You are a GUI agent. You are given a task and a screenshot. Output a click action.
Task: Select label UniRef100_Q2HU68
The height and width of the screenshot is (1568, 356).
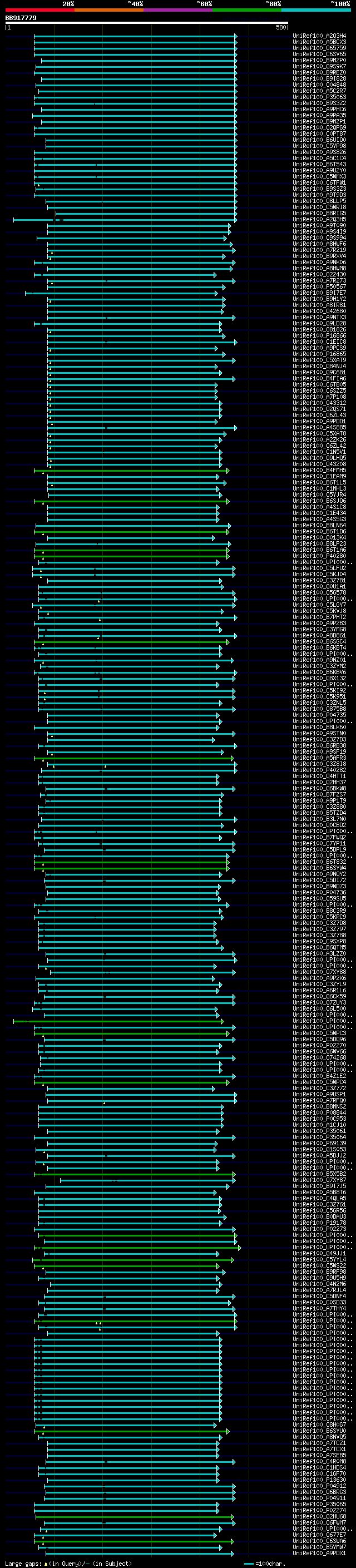click(319, 1516)
